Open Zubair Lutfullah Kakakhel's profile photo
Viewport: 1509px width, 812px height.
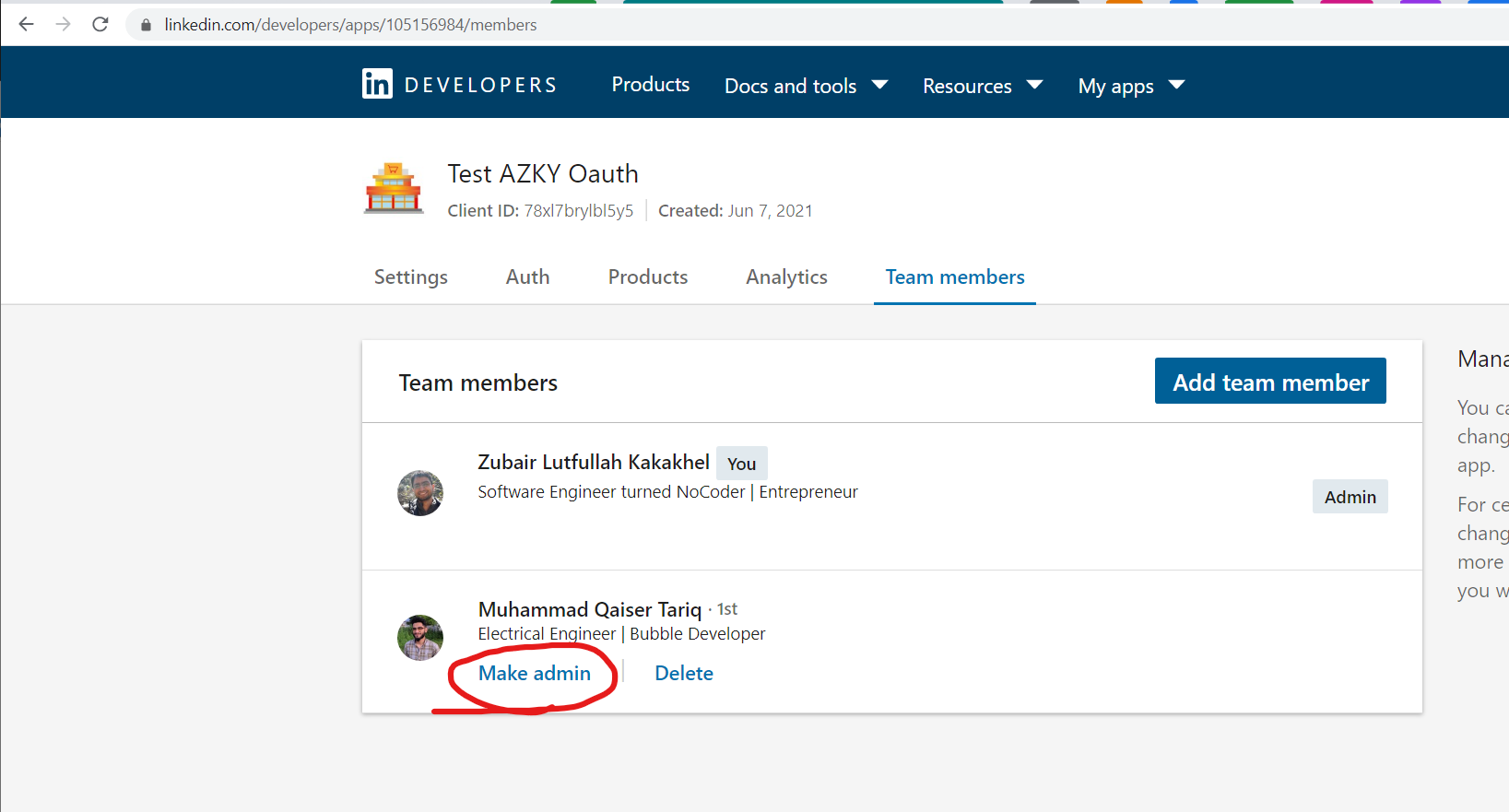tap(420, 493)
